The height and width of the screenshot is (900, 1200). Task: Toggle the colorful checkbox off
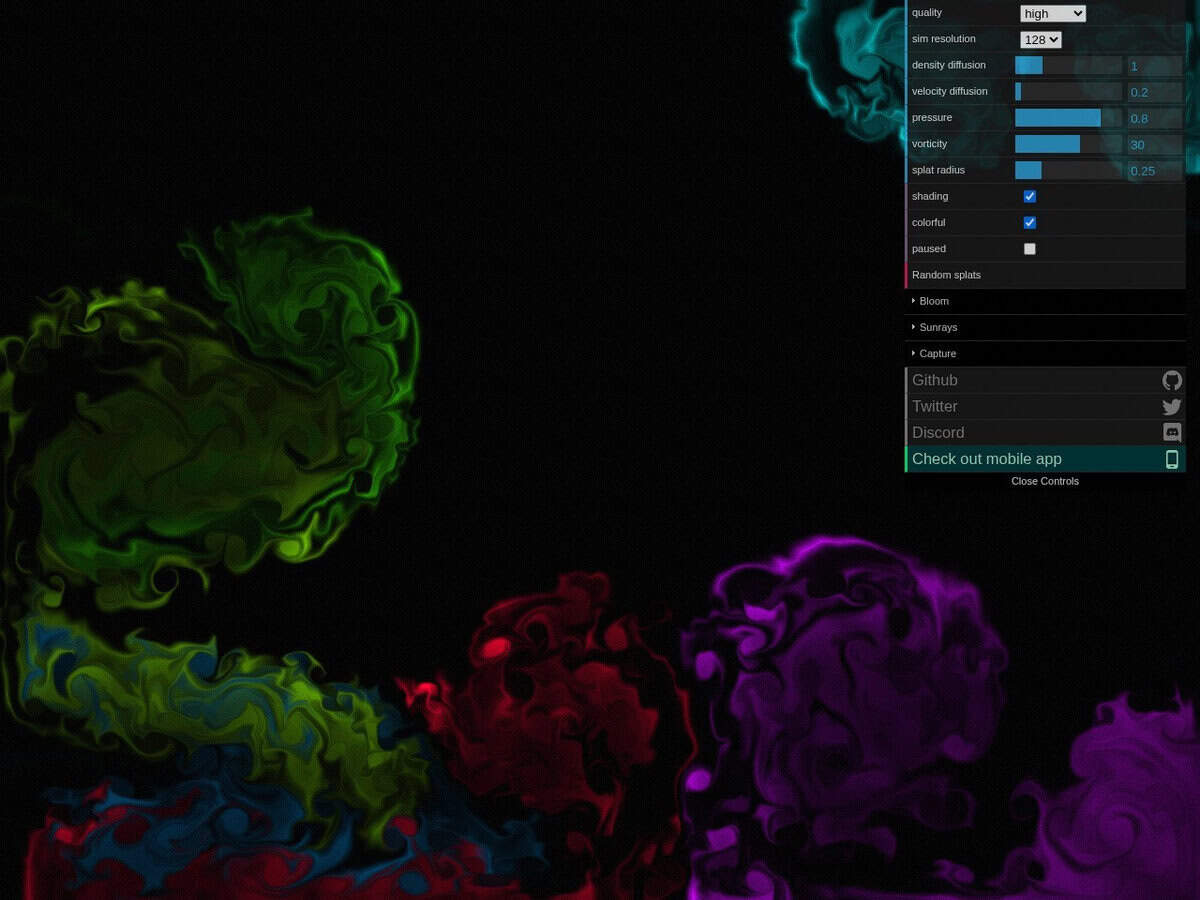pos(1030,222)
